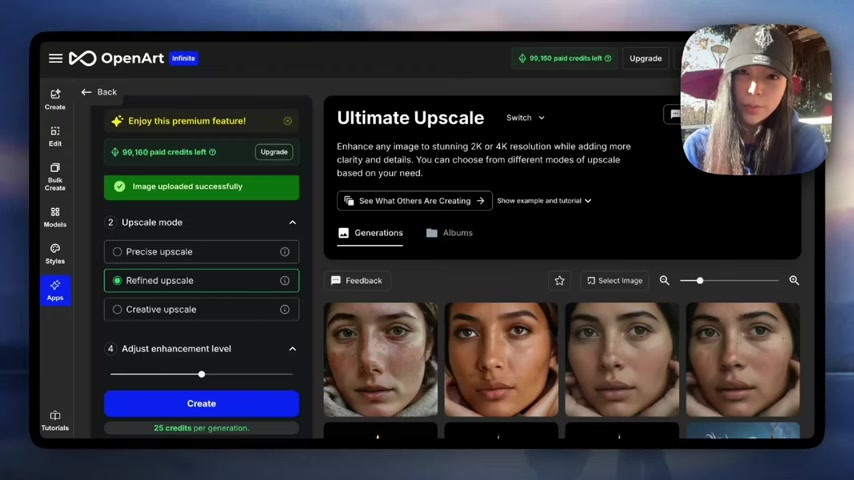854x480 pixels.
Task: Click the blue Create button
Action: coord(201,404)
